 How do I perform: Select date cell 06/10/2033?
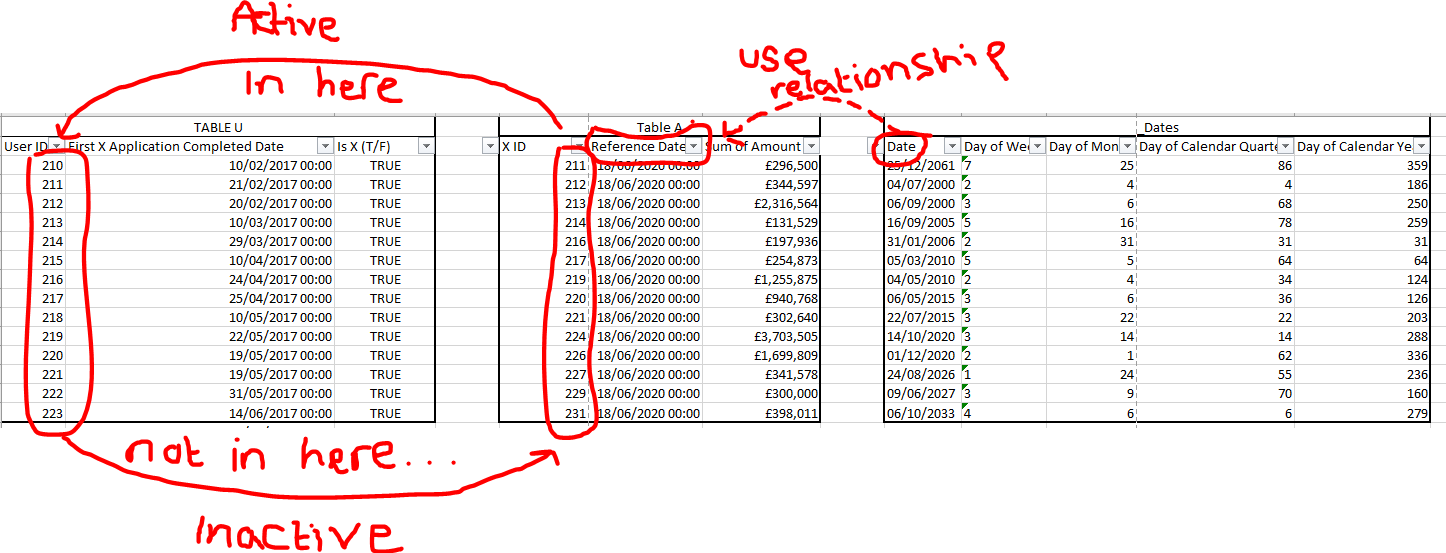click(x=923, y=413)
